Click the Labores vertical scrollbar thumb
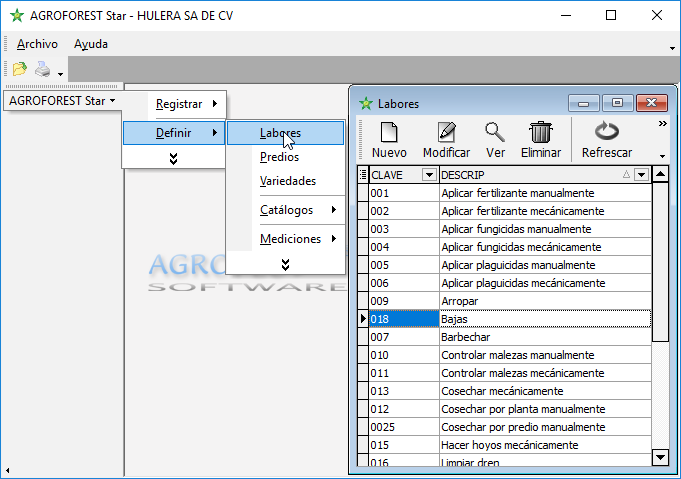 click(x=660, y=262)
